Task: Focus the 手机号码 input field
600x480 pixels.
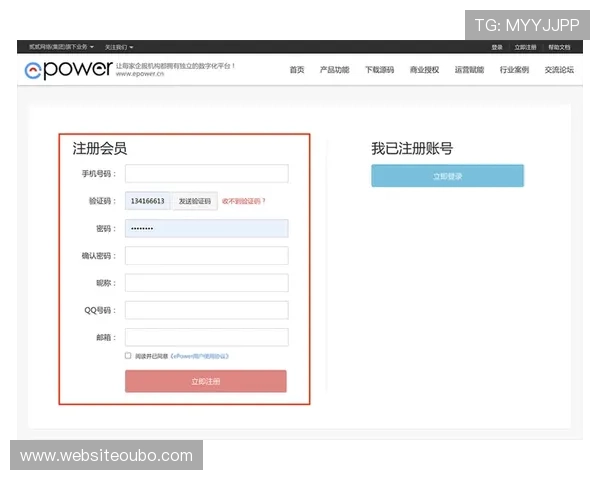Action: point(207,173)
